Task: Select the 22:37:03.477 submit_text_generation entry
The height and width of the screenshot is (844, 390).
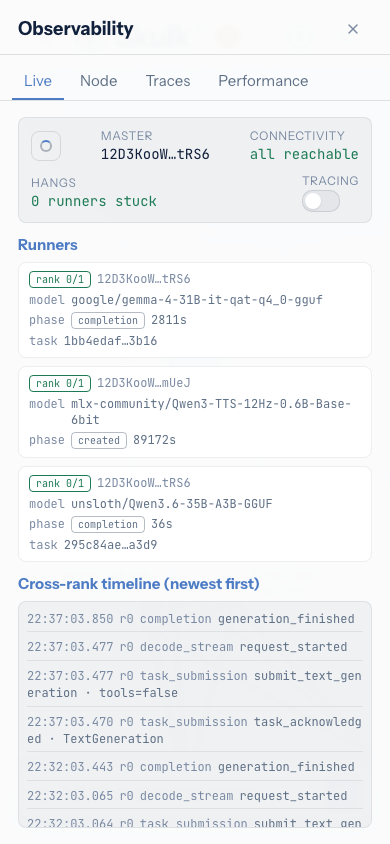Action: point(195,684)
